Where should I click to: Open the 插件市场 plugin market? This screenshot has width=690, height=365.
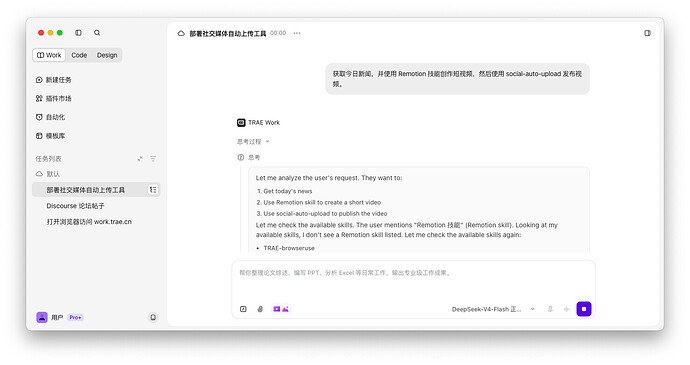tap(54, 98)
